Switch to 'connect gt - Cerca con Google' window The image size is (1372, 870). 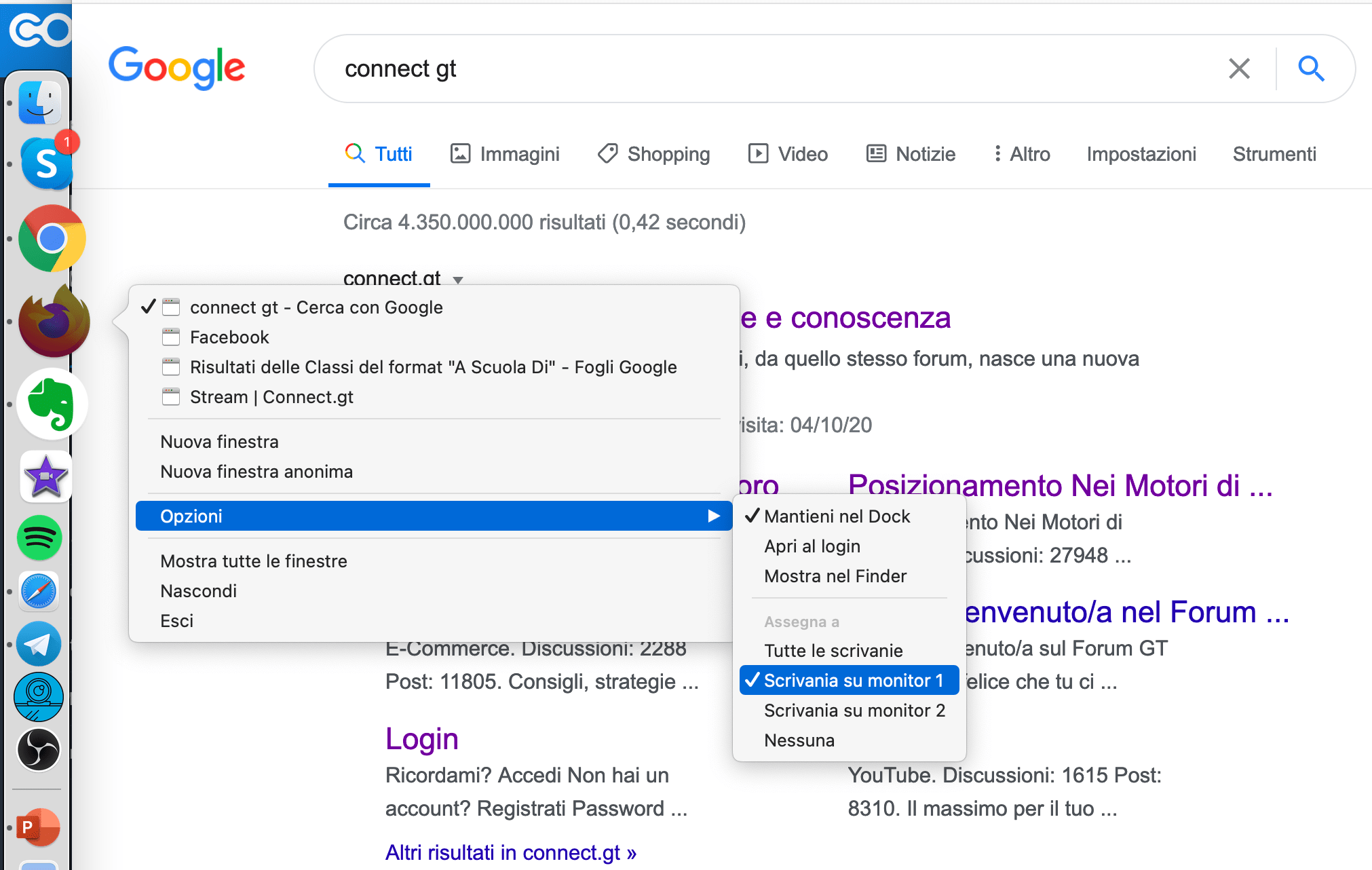[x=434, y=307]
